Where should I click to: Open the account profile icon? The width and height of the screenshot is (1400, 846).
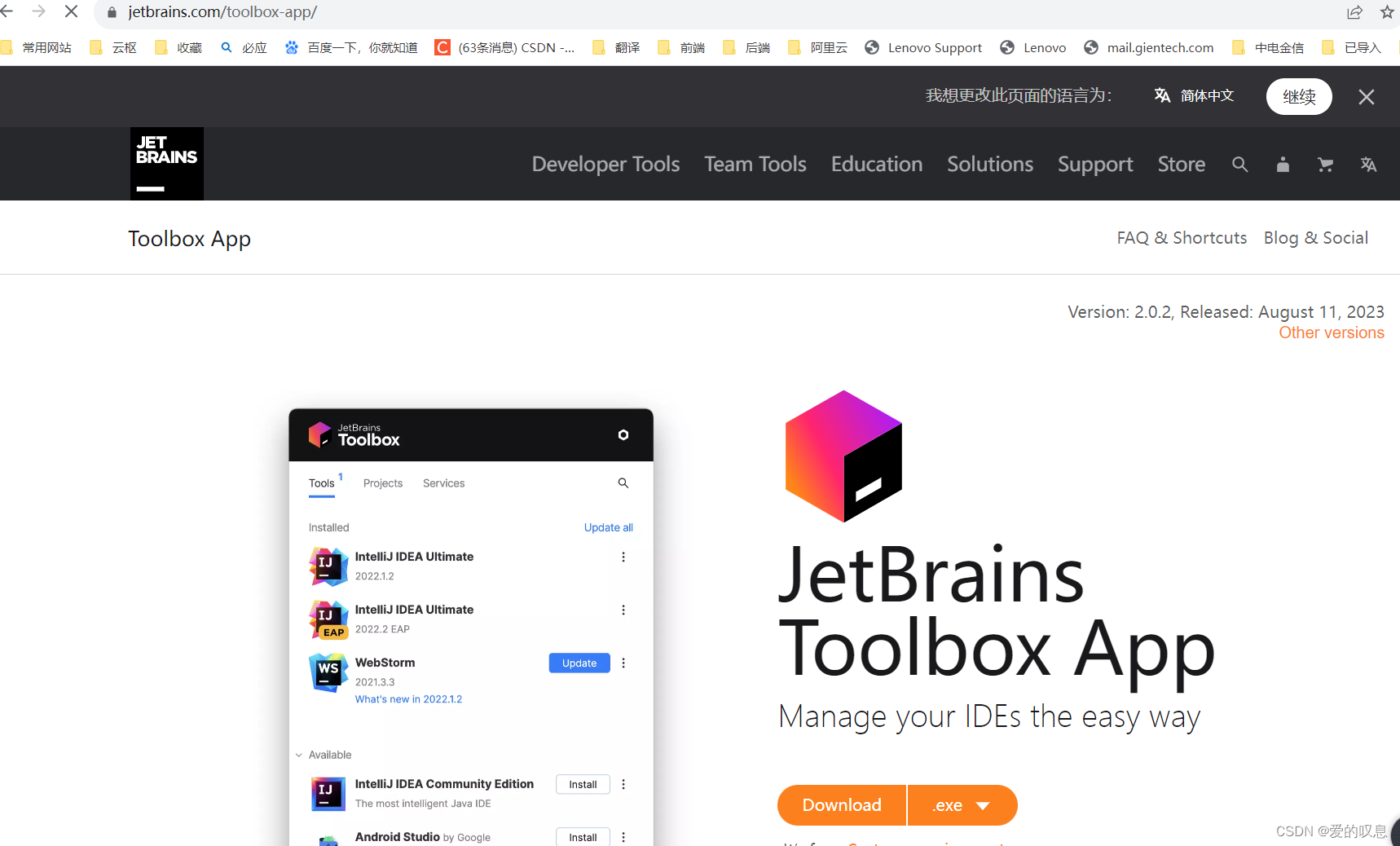tap(1283, 165)
